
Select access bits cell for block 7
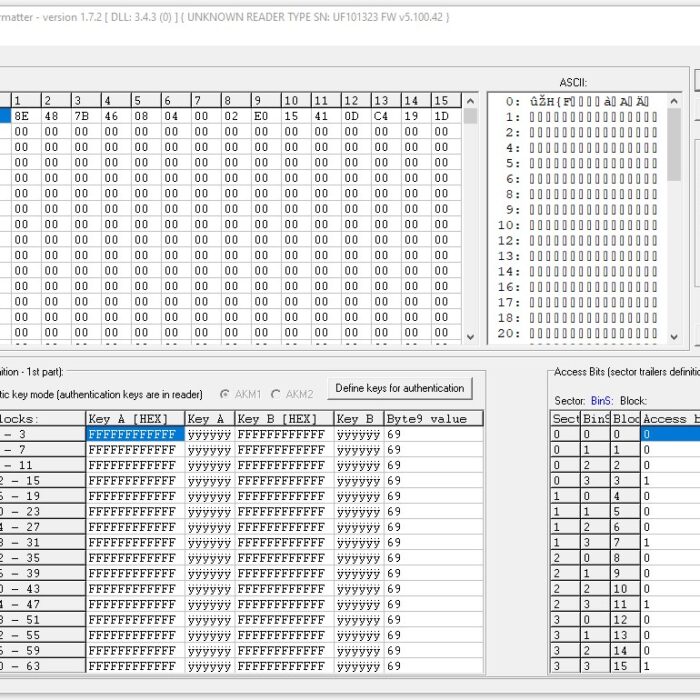[670, 543]
